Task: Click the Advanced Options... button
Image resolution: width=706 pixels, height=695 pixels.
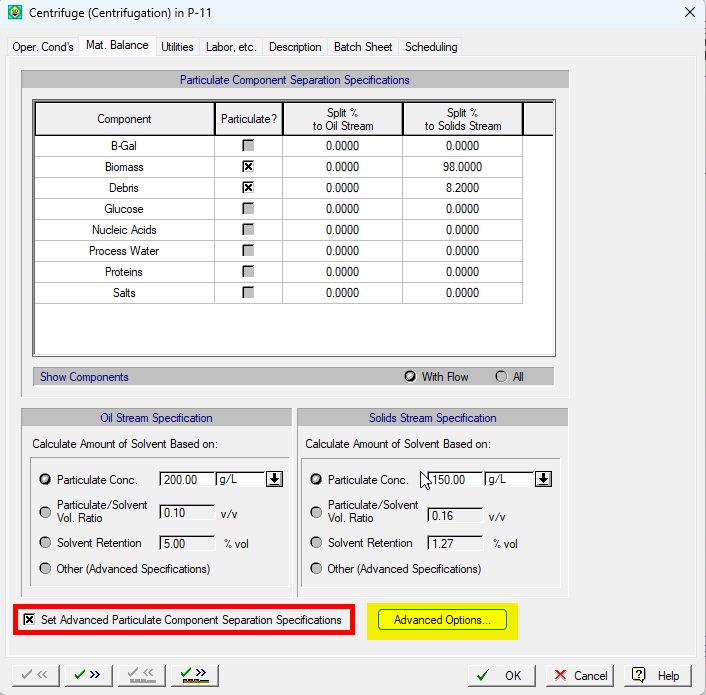Action: tap(442, 620)
